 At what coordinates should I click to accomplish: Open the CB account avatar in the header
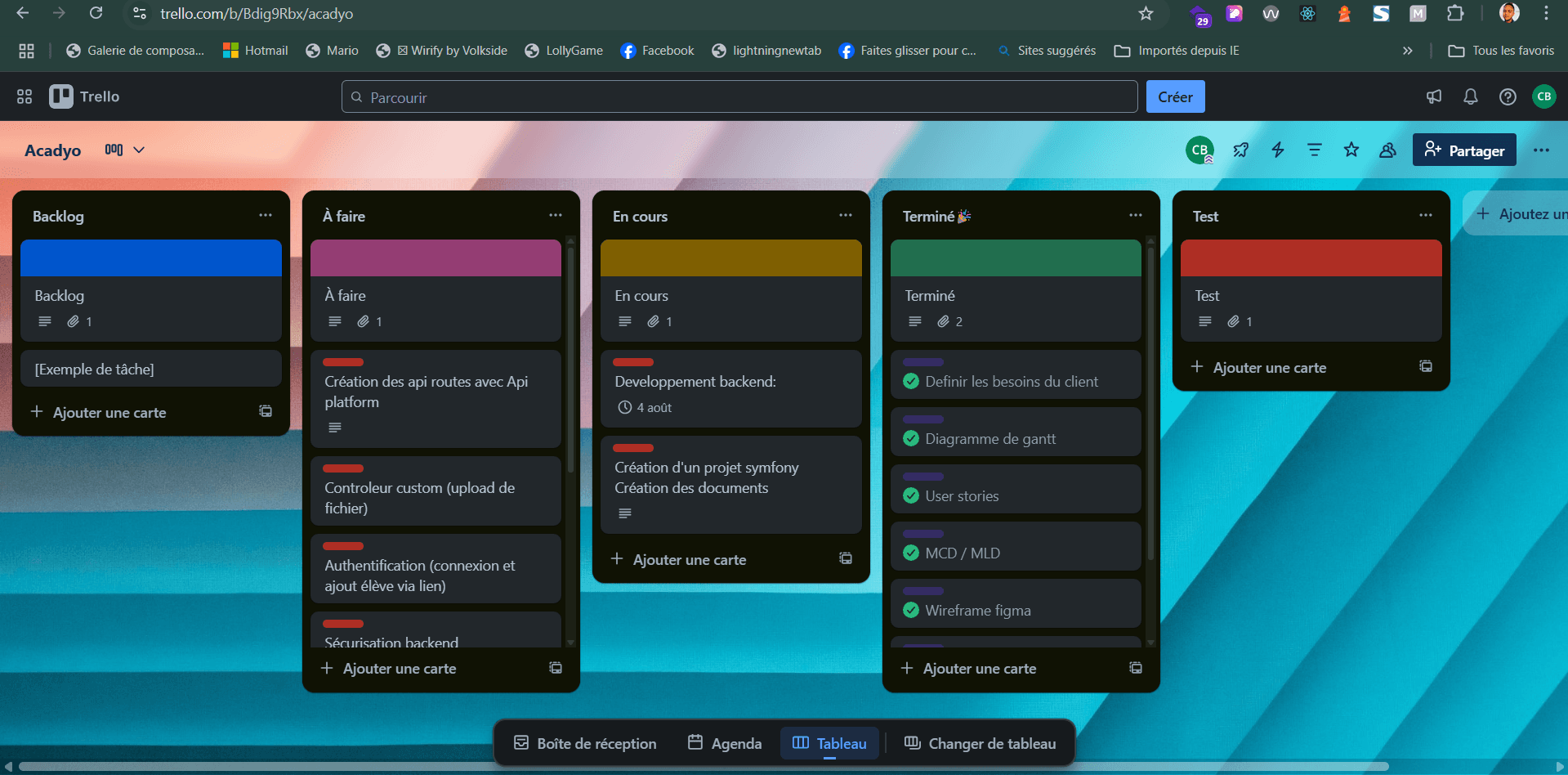point(1544,96)
